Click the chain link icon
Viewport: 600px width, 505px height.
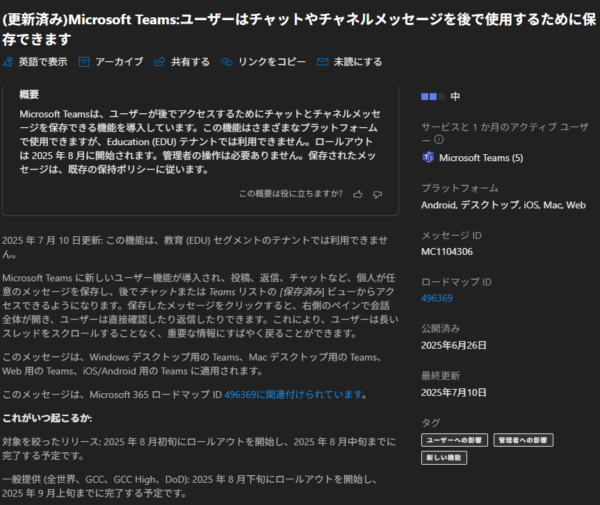tap(227, 62)
